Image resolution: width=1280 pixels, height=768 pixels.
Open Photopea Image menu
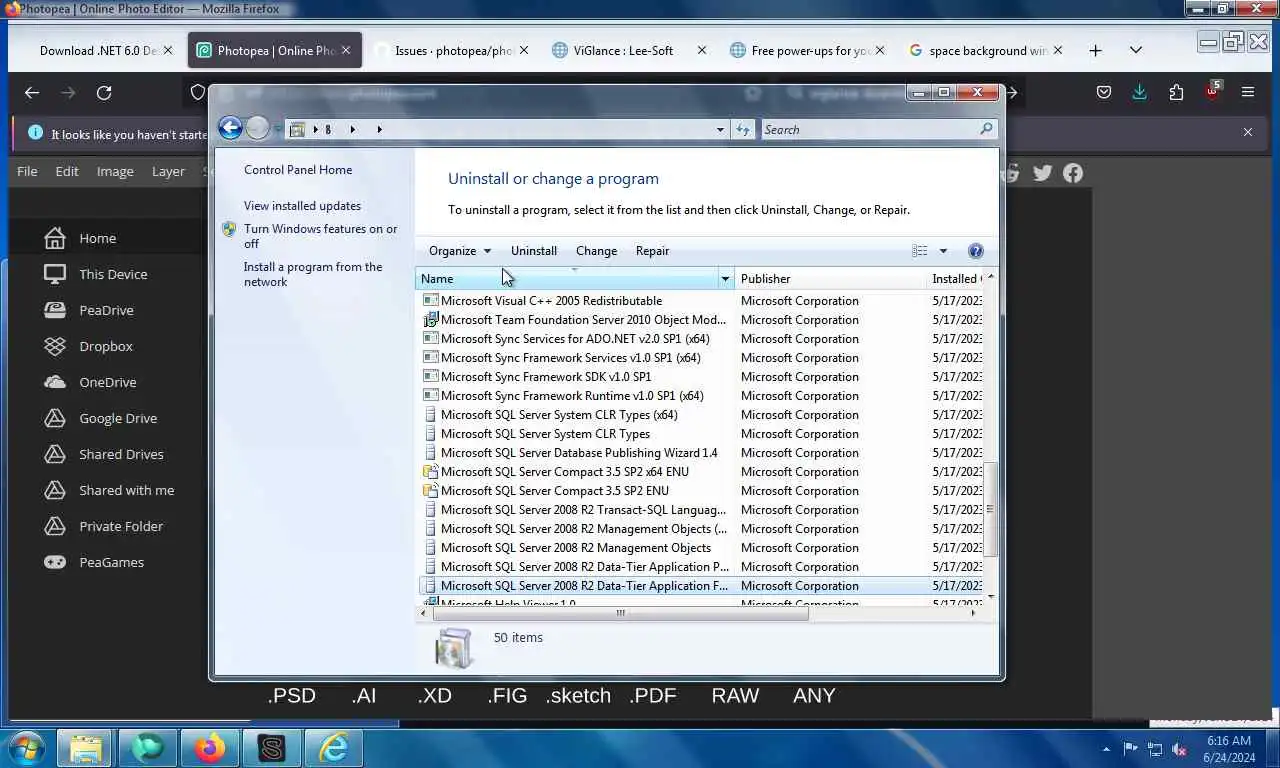tap(115, 171)
